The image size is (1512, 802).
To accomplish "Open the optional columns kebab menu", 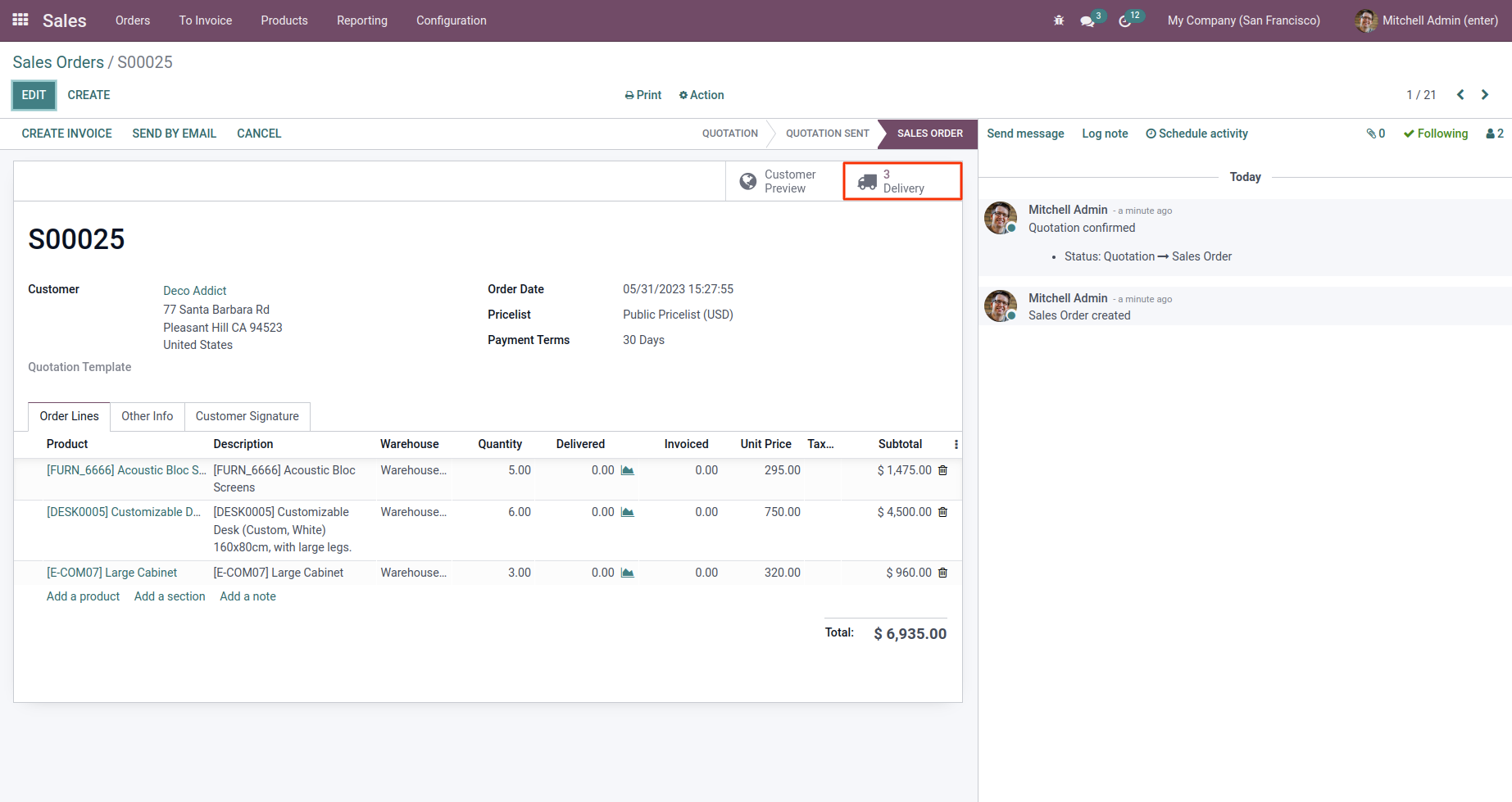I will coord(956,444).
